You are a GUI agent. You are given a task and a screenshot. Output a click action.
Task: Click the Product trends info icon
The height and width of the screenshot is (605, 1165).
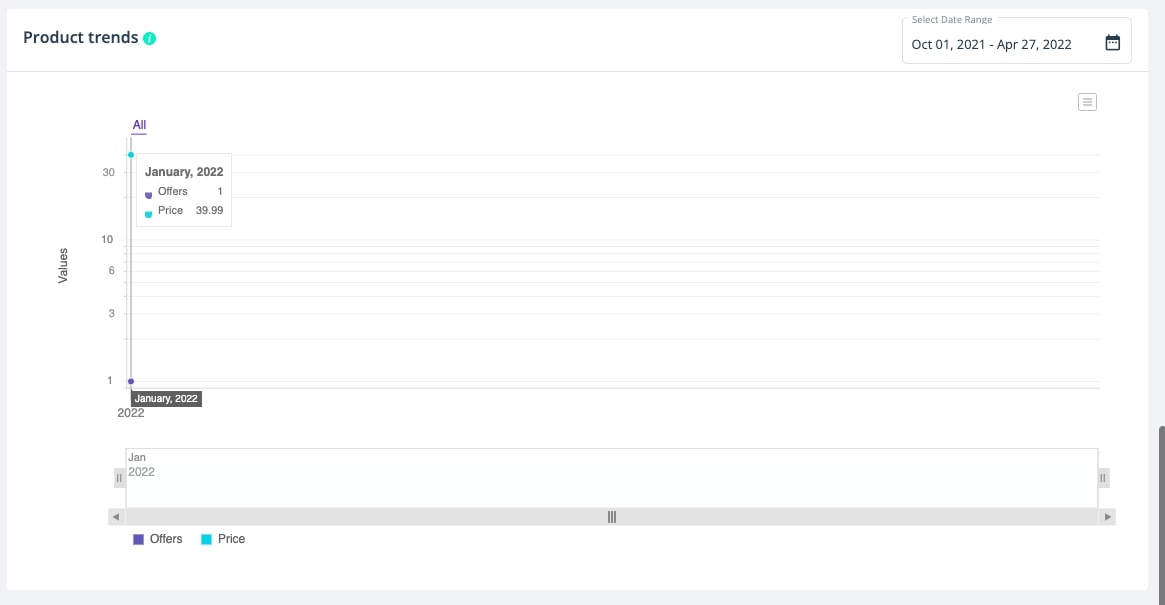tap(149, 39)
